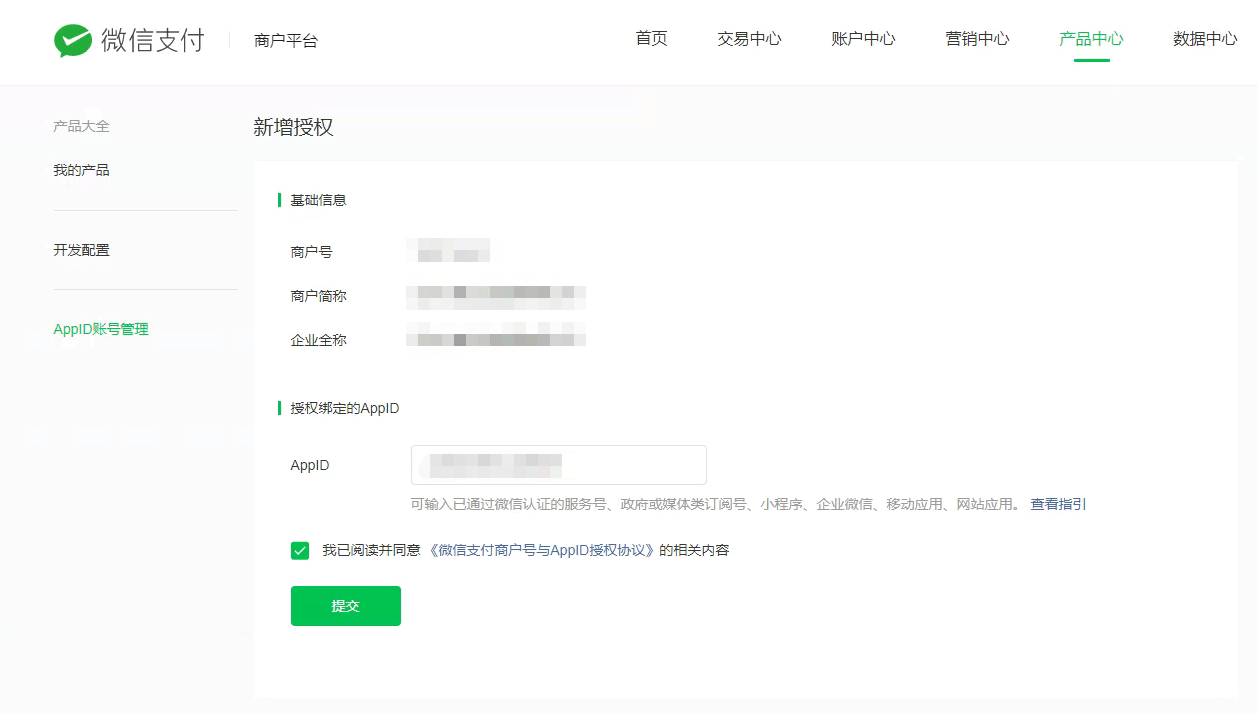Navigate to the 数据中心 tab

(1204, 39)
